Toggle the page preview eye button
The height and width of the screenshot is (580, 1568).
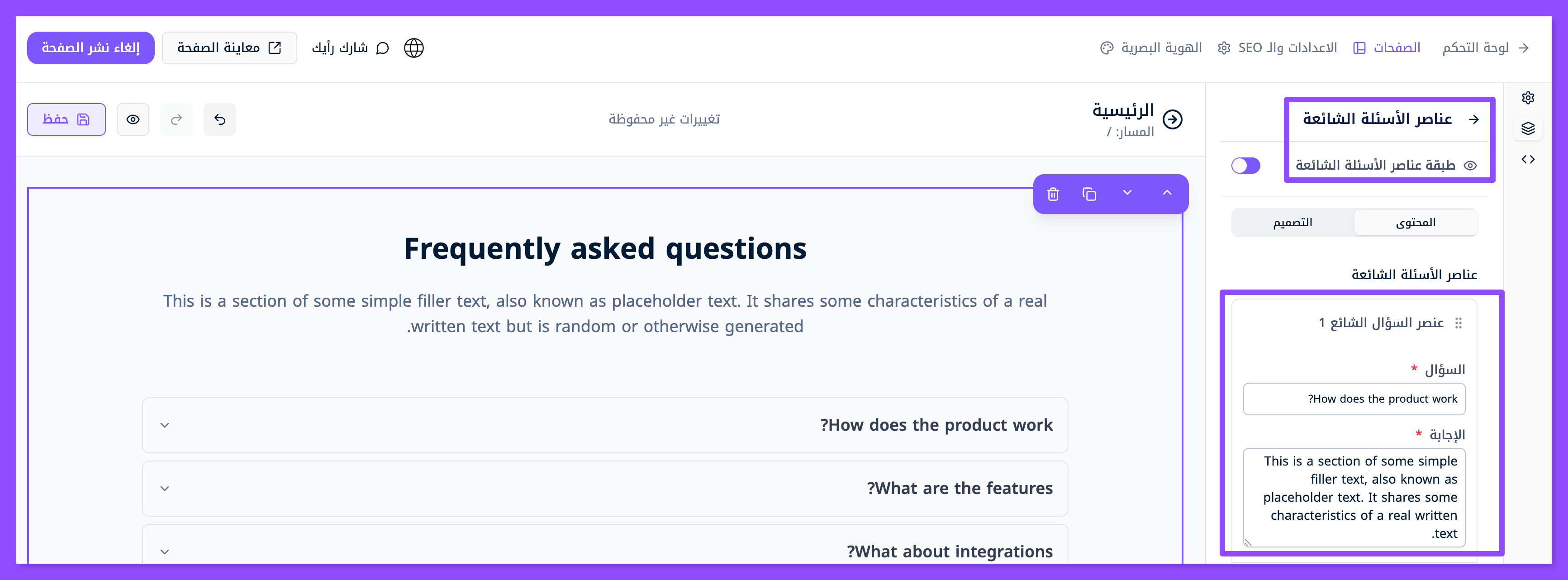(133, 119)
